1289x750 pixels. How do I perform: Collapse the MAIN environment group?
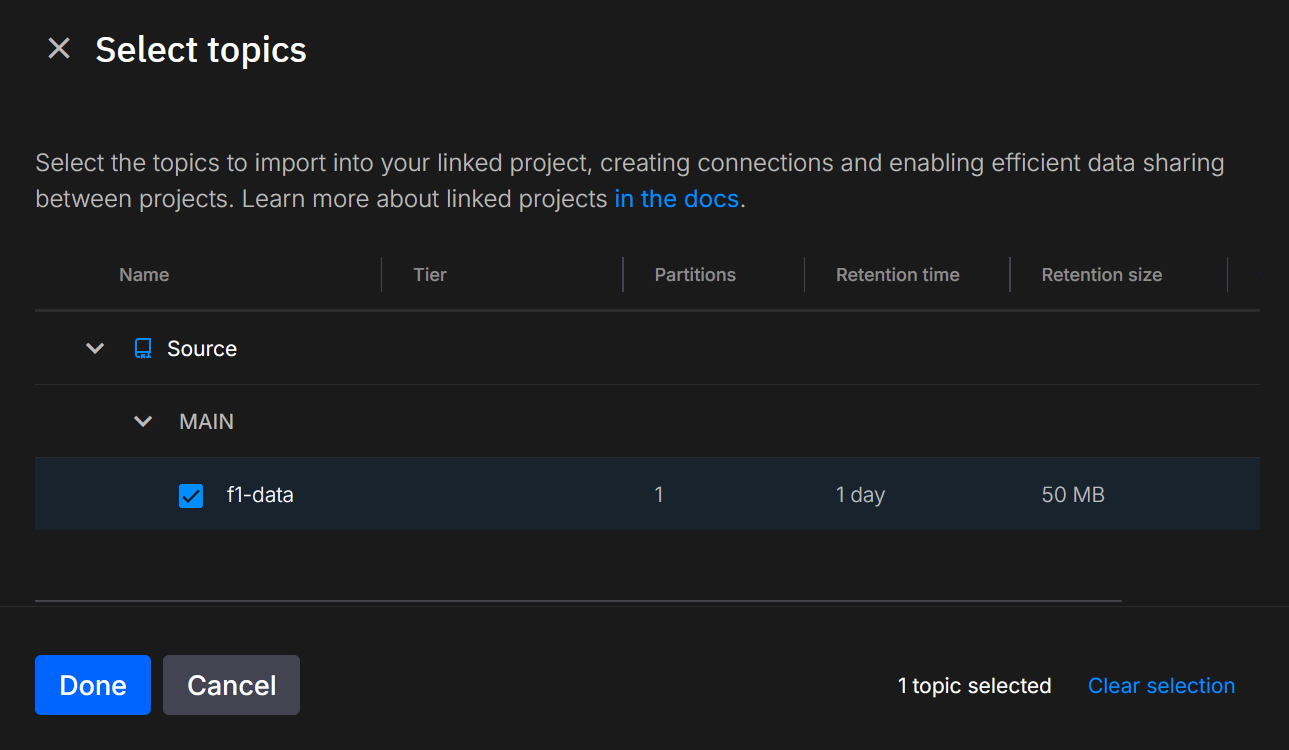click(x=143, y=422)
